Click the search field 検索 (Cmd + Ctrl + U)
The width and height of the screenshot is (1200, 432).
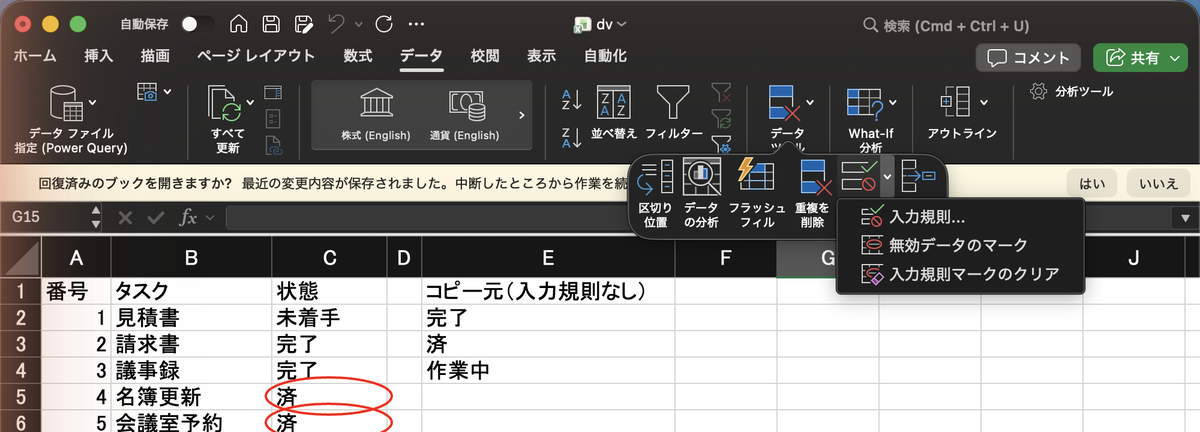[945, 25]
